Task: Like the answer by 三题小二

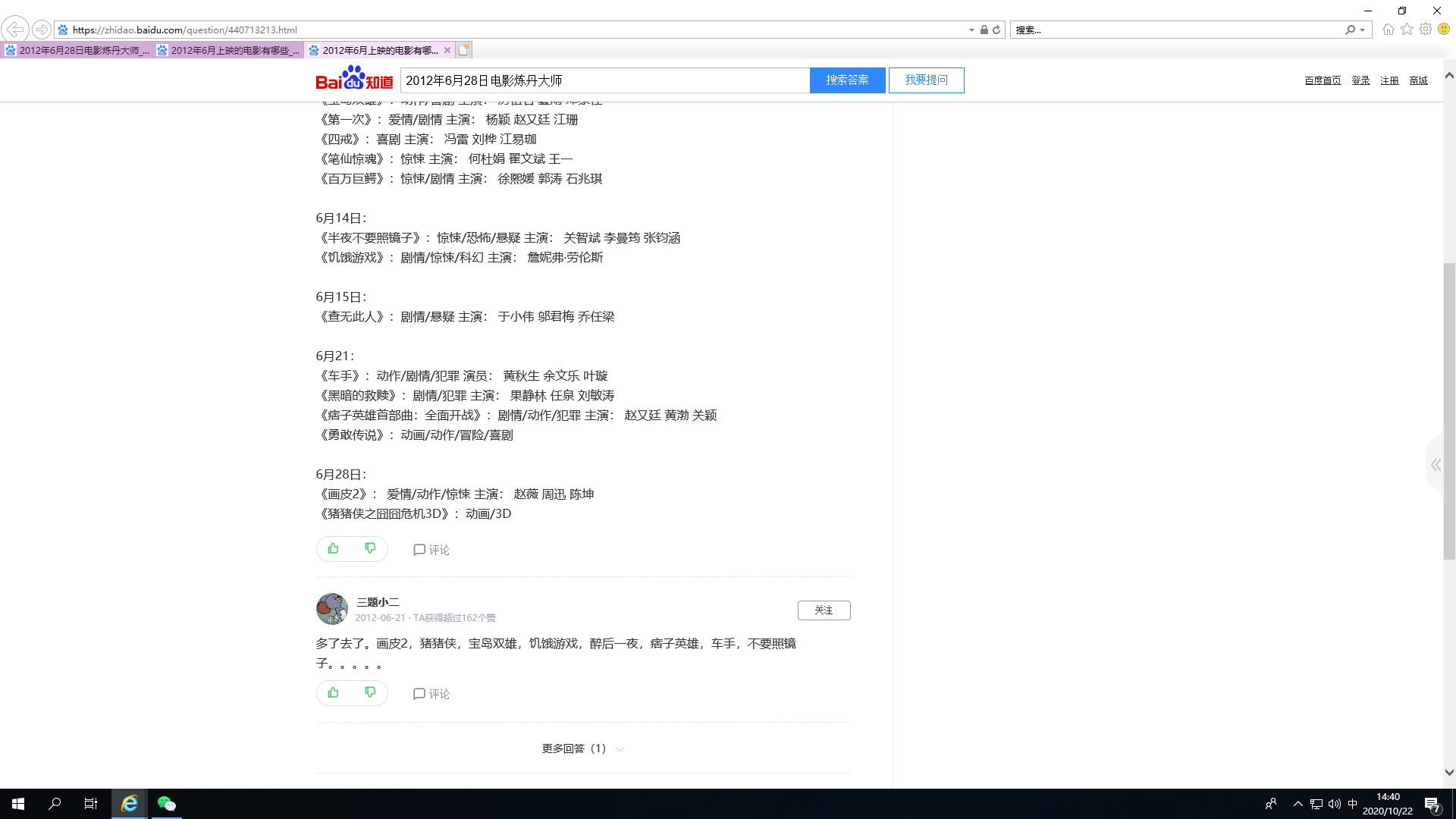Action: pyautogui.click(x=334, y=692)
